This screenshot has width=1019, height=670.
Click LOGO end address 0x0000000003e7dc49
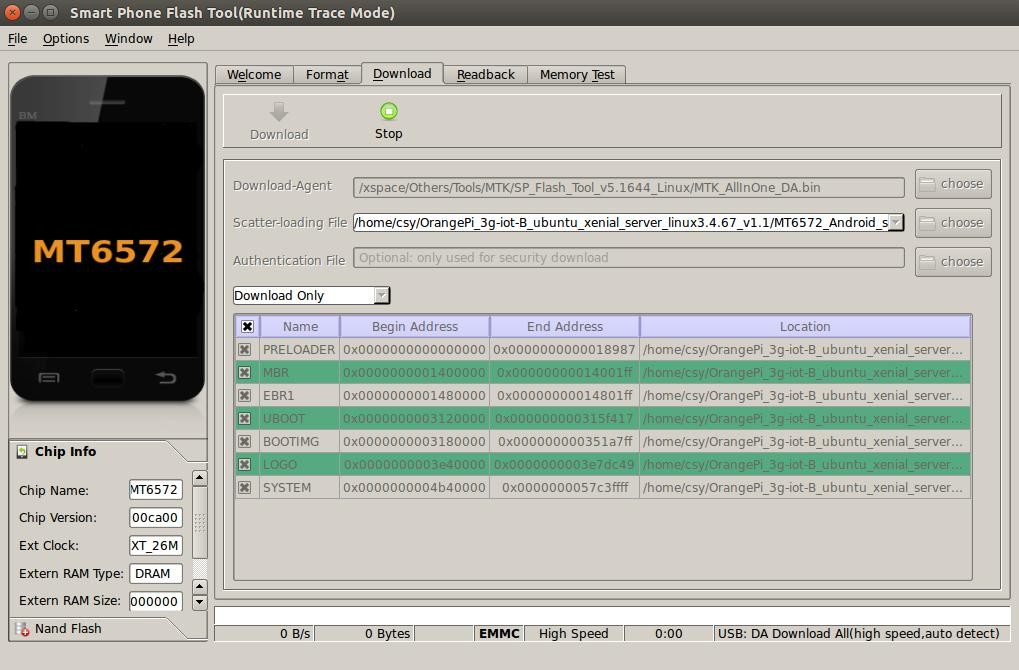(565, 465)
